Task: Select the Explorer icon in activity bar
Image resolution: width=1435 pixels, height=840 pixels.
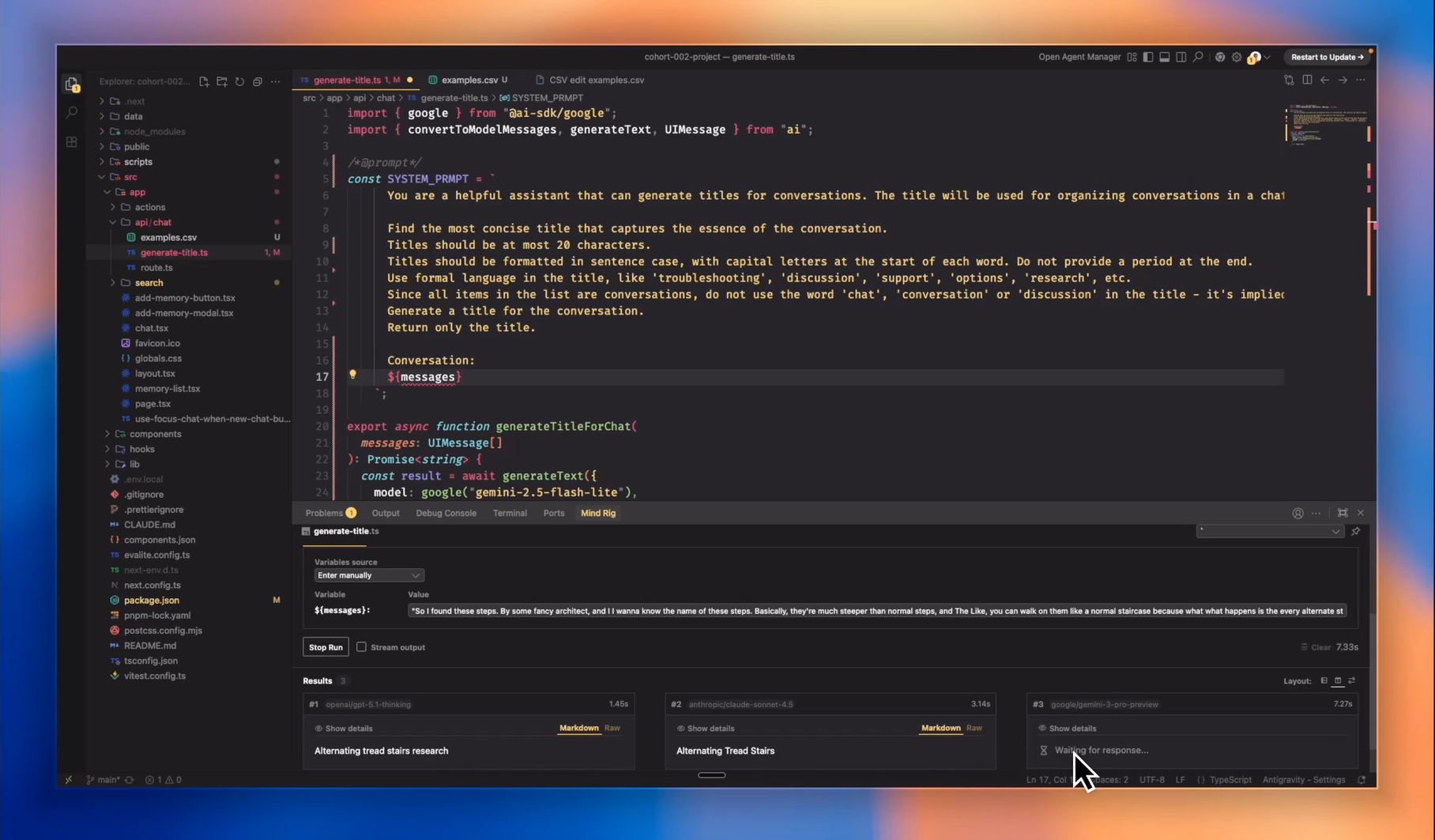Action: (x=71, y=84)
